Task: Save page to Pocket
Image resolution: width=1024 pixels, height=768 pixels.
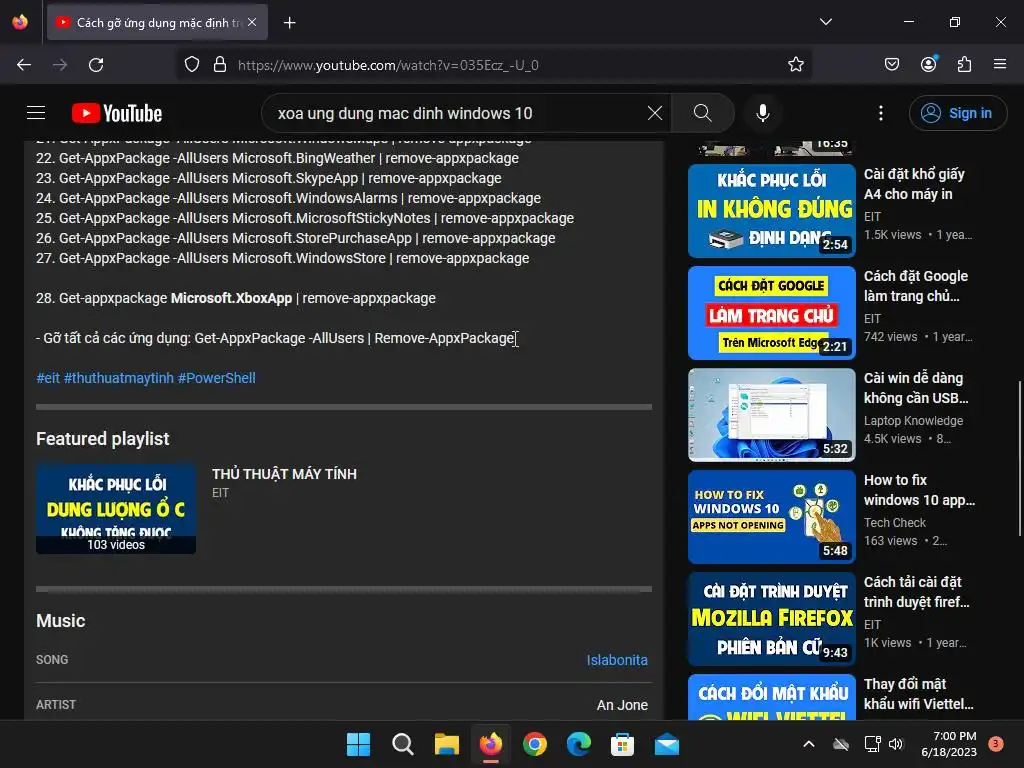Action: (x=891, y=65)
